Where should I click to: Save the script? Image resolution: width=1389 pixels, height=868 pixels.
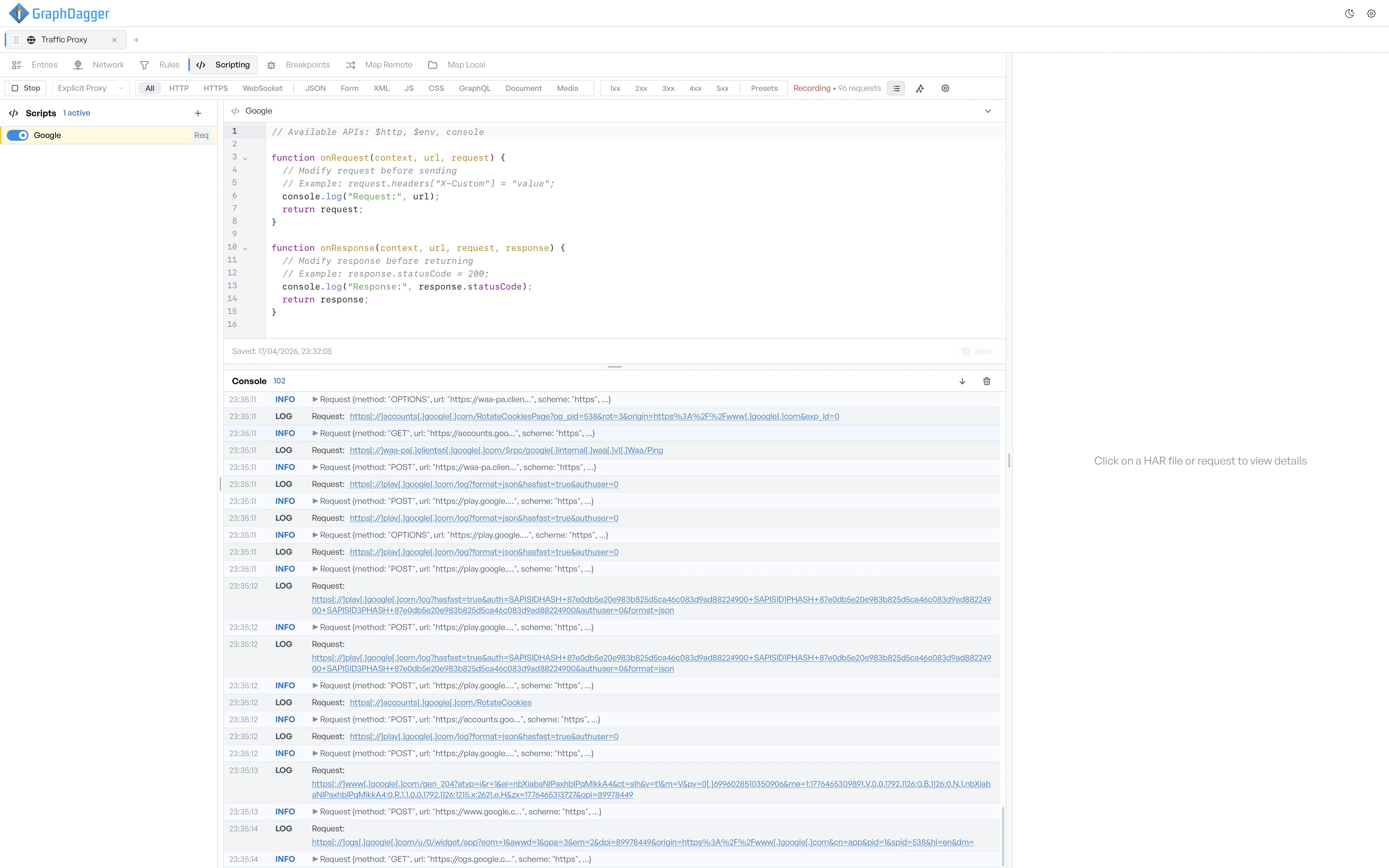977,351
